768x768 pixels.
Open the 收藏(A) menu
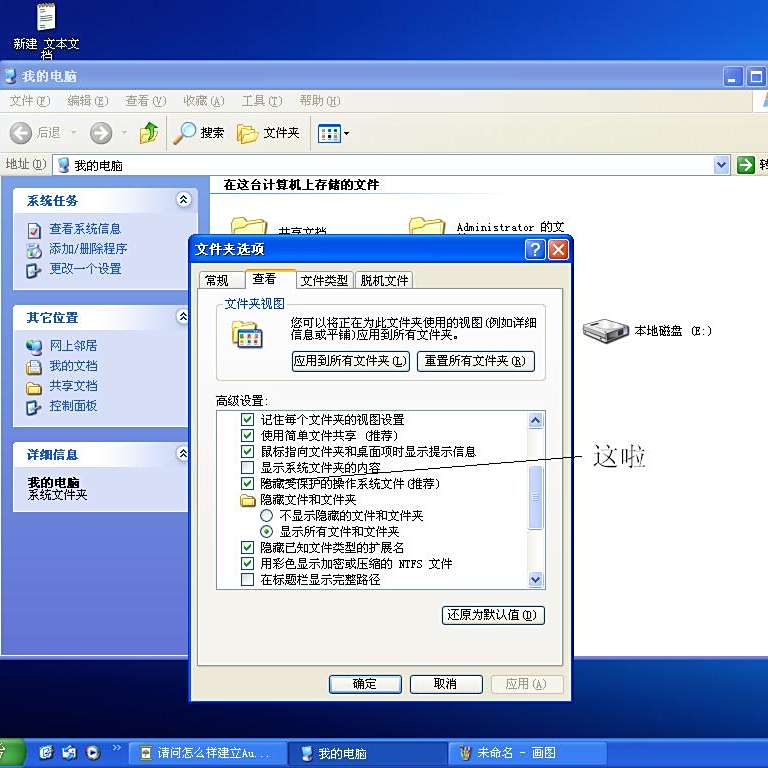click(x=204, y=101)
